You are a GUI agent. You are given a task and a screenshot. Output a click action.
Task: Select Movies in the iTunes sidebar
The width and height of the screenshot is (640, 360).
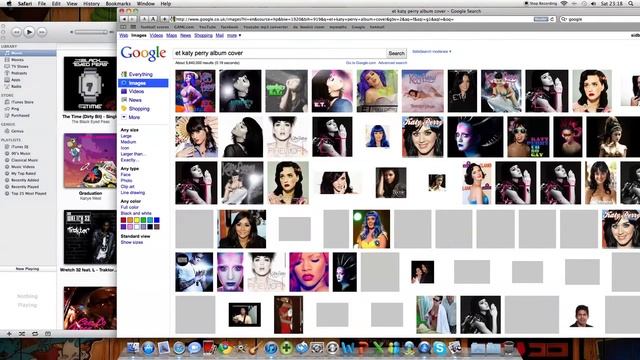(17, 60)
